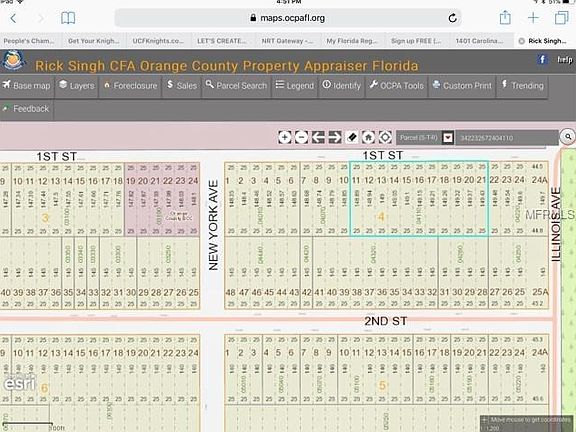Switch to the Get Your Knigh... tab
The width and height of the screenshot is (576, 432).
[x=94, y=41]
